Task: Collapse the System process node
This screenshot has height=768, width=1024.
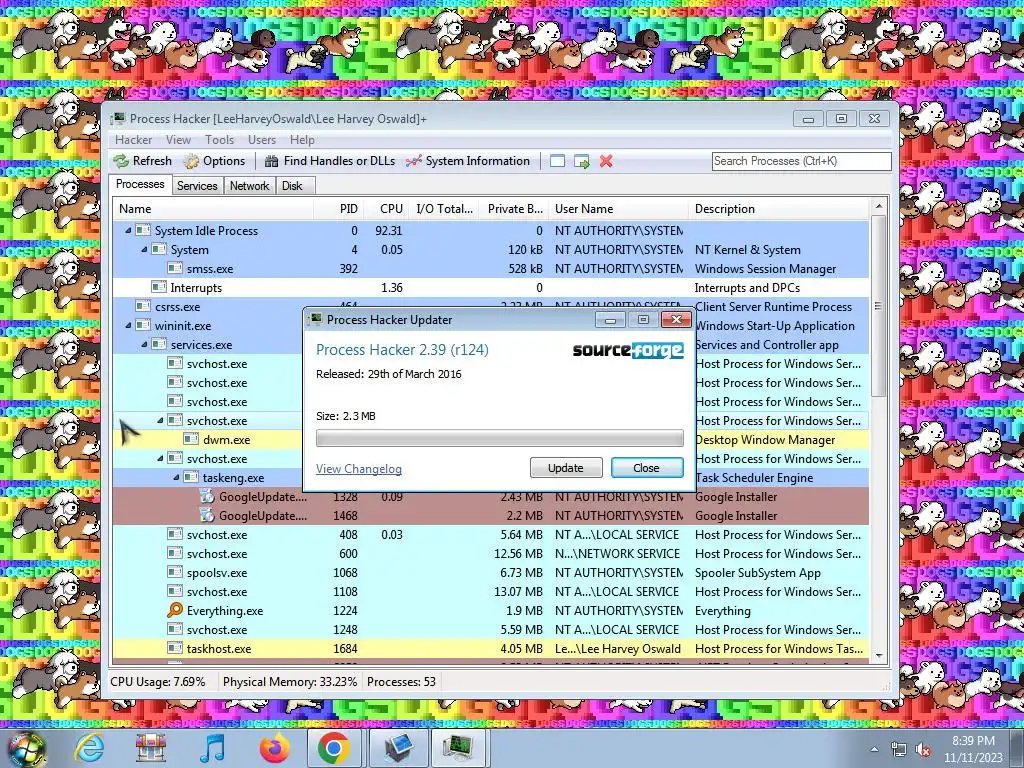Action: (x=144, y=249)
